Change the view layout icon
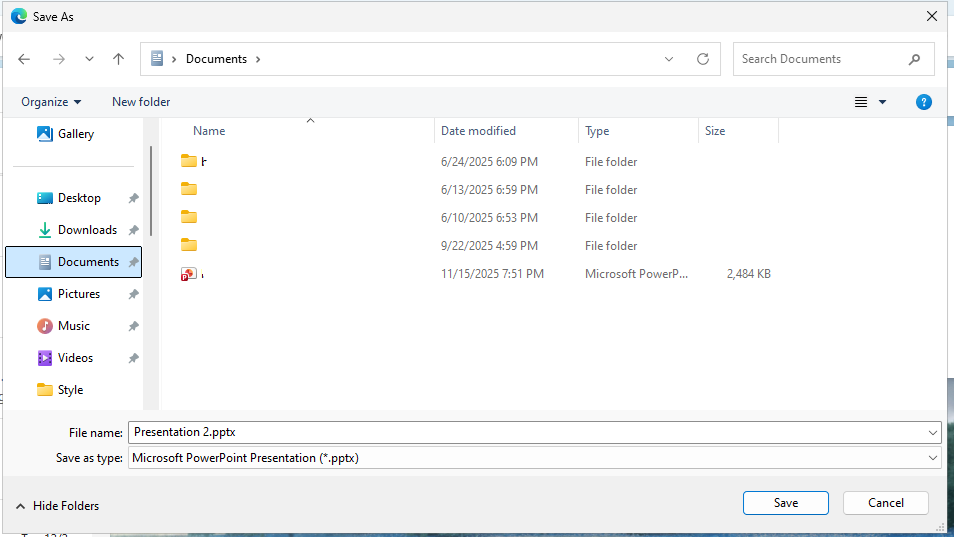Viewport: 954px width, 537px height. [x=861, y=102]
